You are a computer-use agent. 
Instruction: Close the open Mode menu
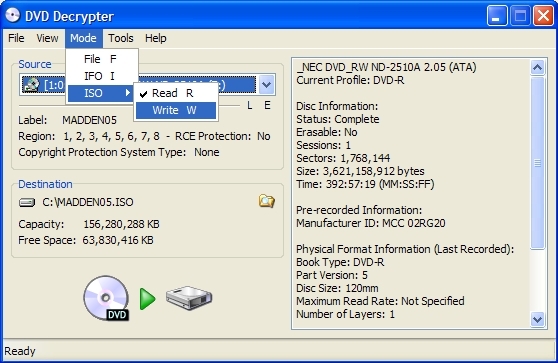[83, 38]
